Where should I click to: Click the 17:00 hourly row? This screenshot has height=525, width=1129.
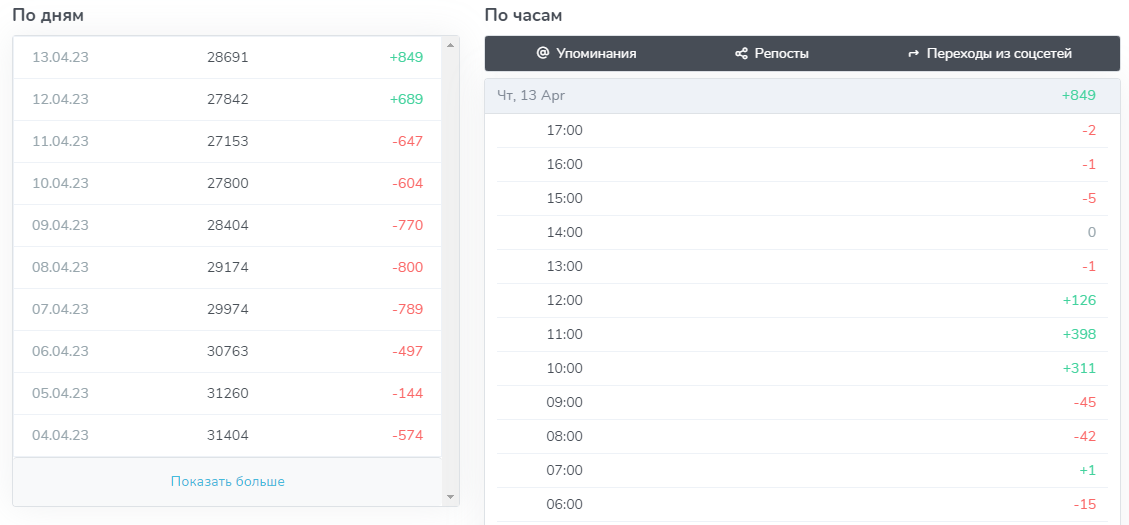802,130
